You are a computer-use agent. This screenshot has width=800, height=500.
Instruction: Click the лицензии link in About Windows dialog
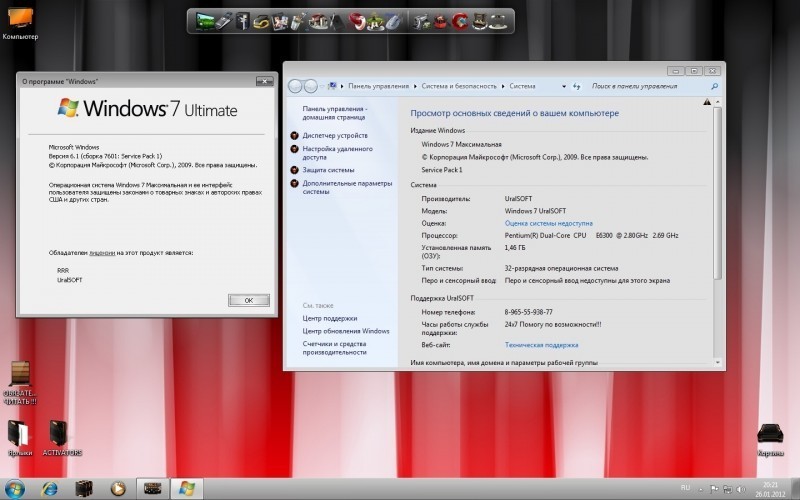(x=102, y=253)
